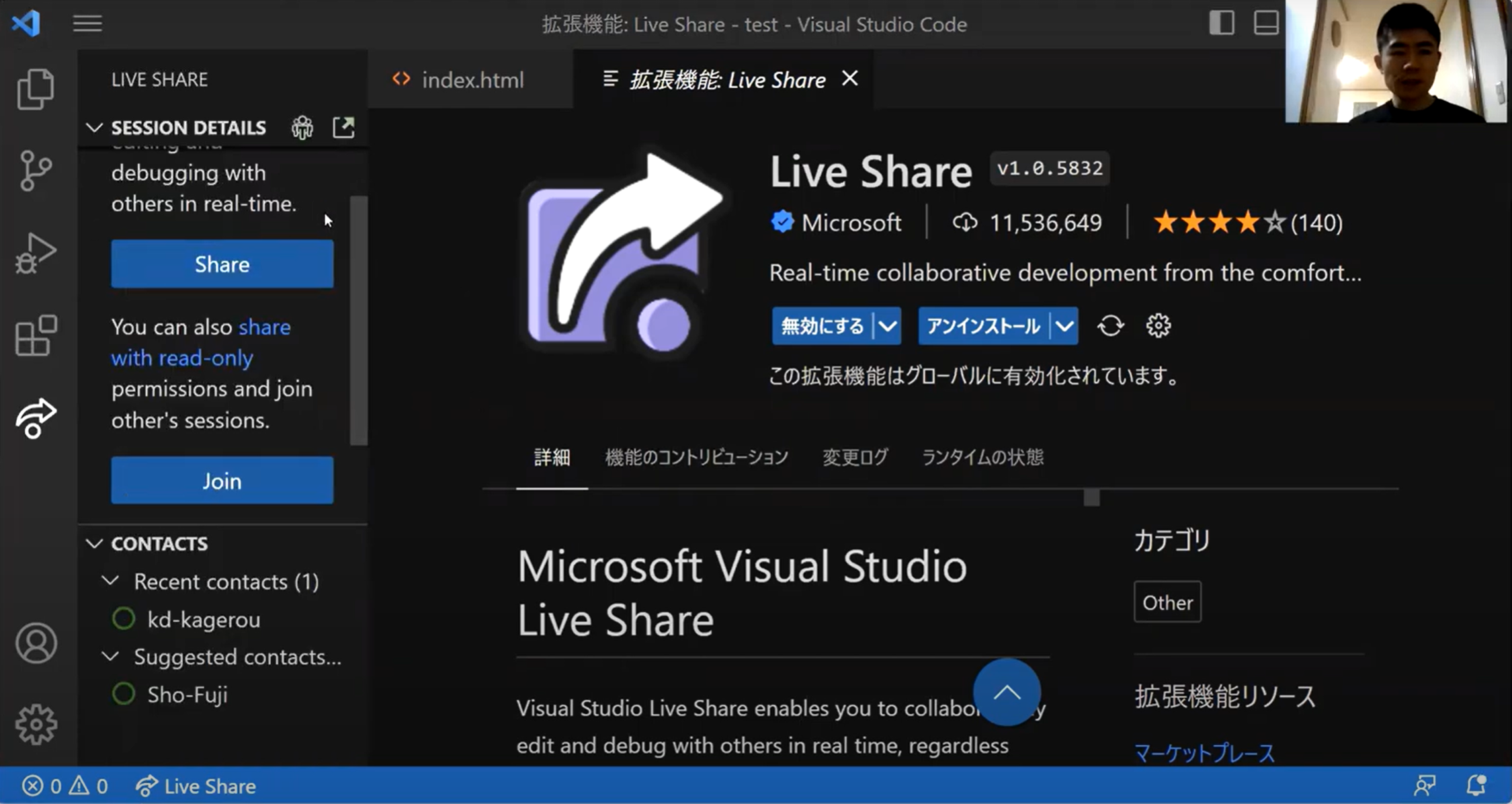
Task: Click the Microsoft publisher link
Action: point(851,223)
